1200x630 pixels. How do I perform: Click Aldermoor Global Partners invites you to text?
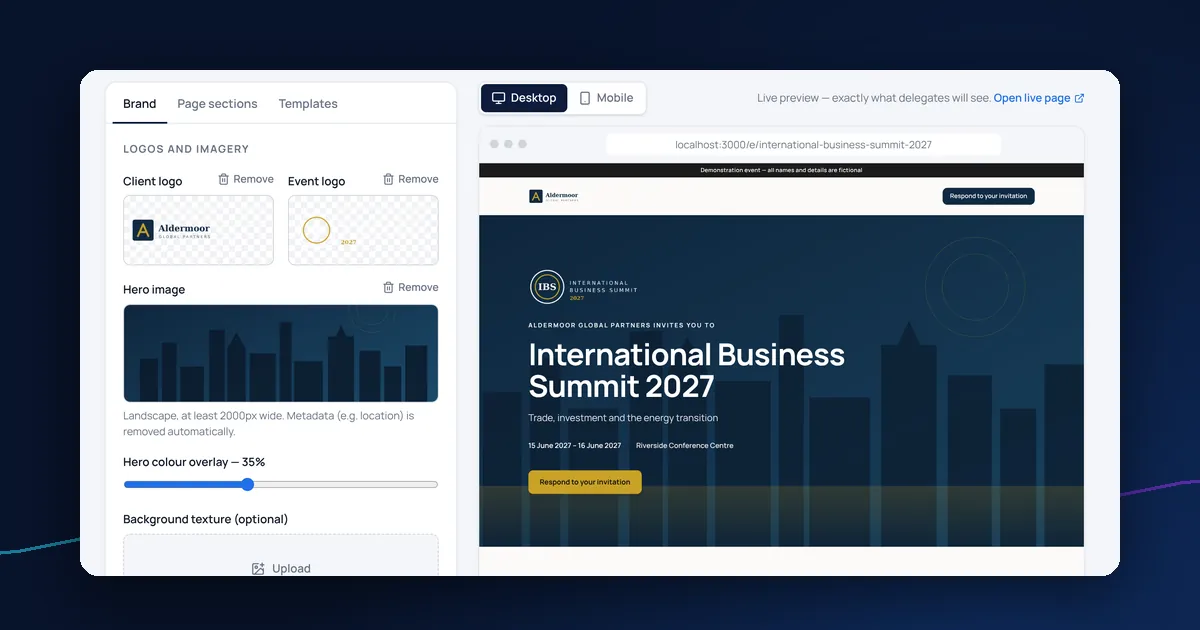tap(621, 325)
